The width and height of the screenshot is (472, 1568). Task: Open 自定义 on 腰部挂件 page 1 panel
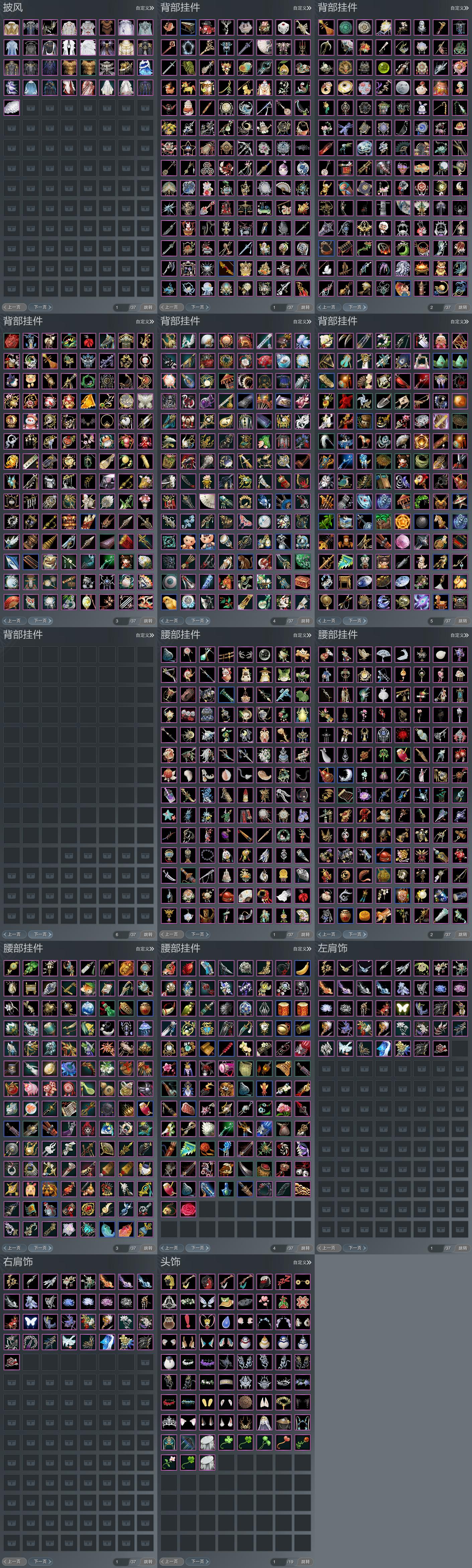tap(302, 635)
